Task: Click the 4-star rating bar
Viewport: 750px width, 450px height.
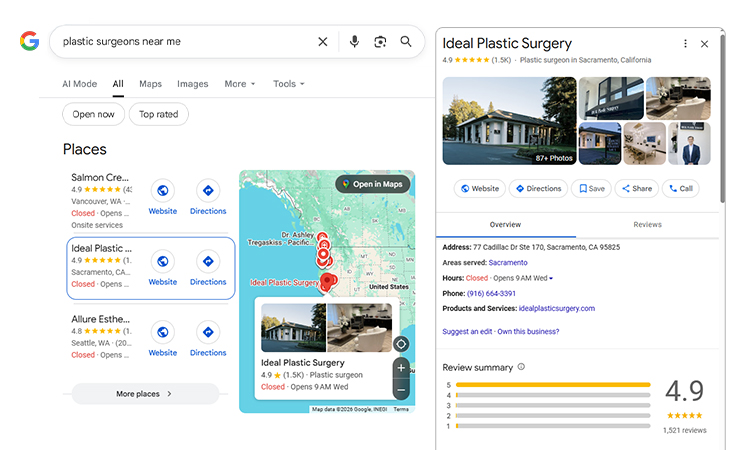Action: pos(553,395)
